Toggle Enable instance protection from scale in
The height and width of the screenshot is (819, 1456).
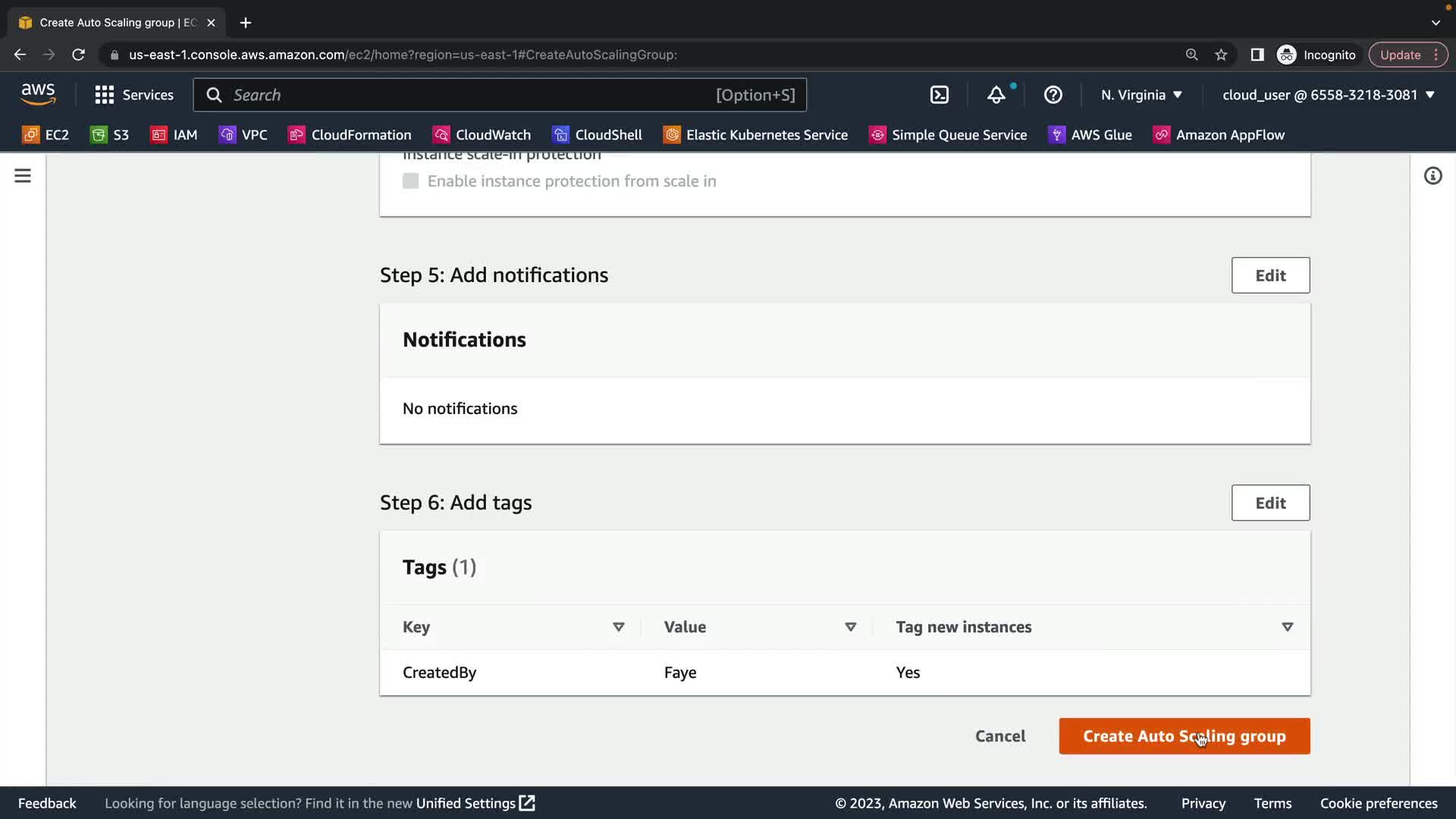(410, 181)
